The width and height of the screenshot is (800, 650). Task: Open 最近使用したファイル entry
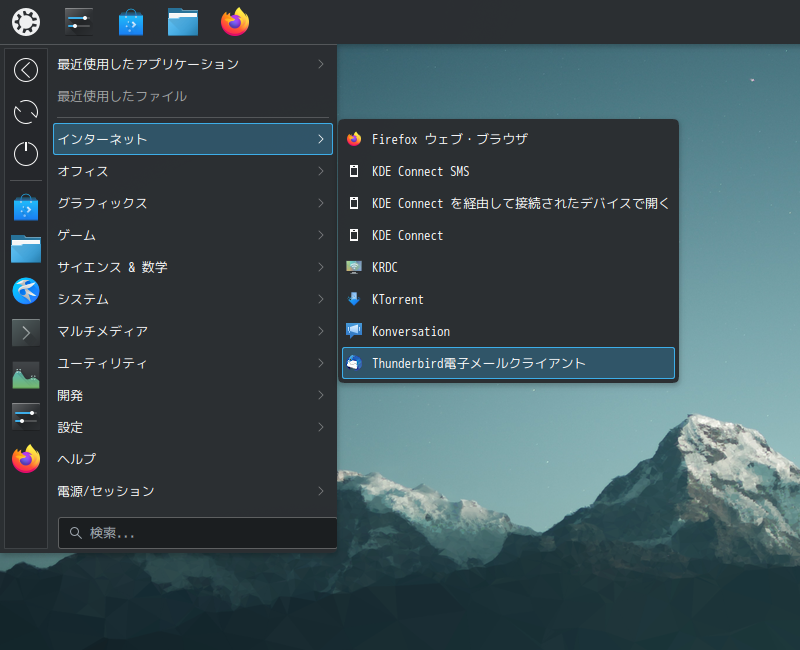tap(193, 96)
